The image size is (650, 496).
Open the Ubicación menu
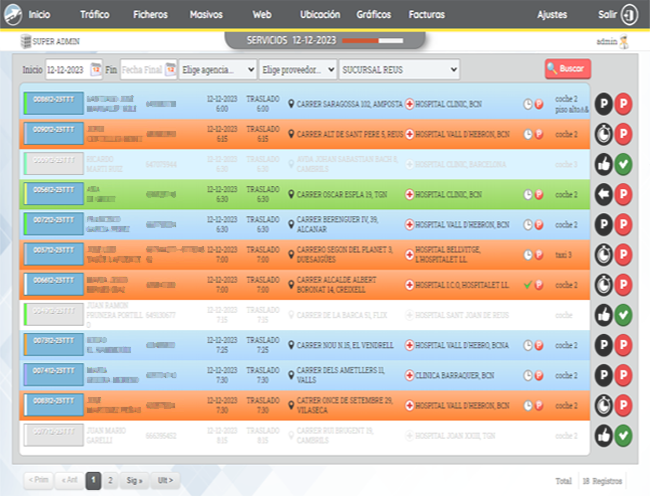point(320,15)
